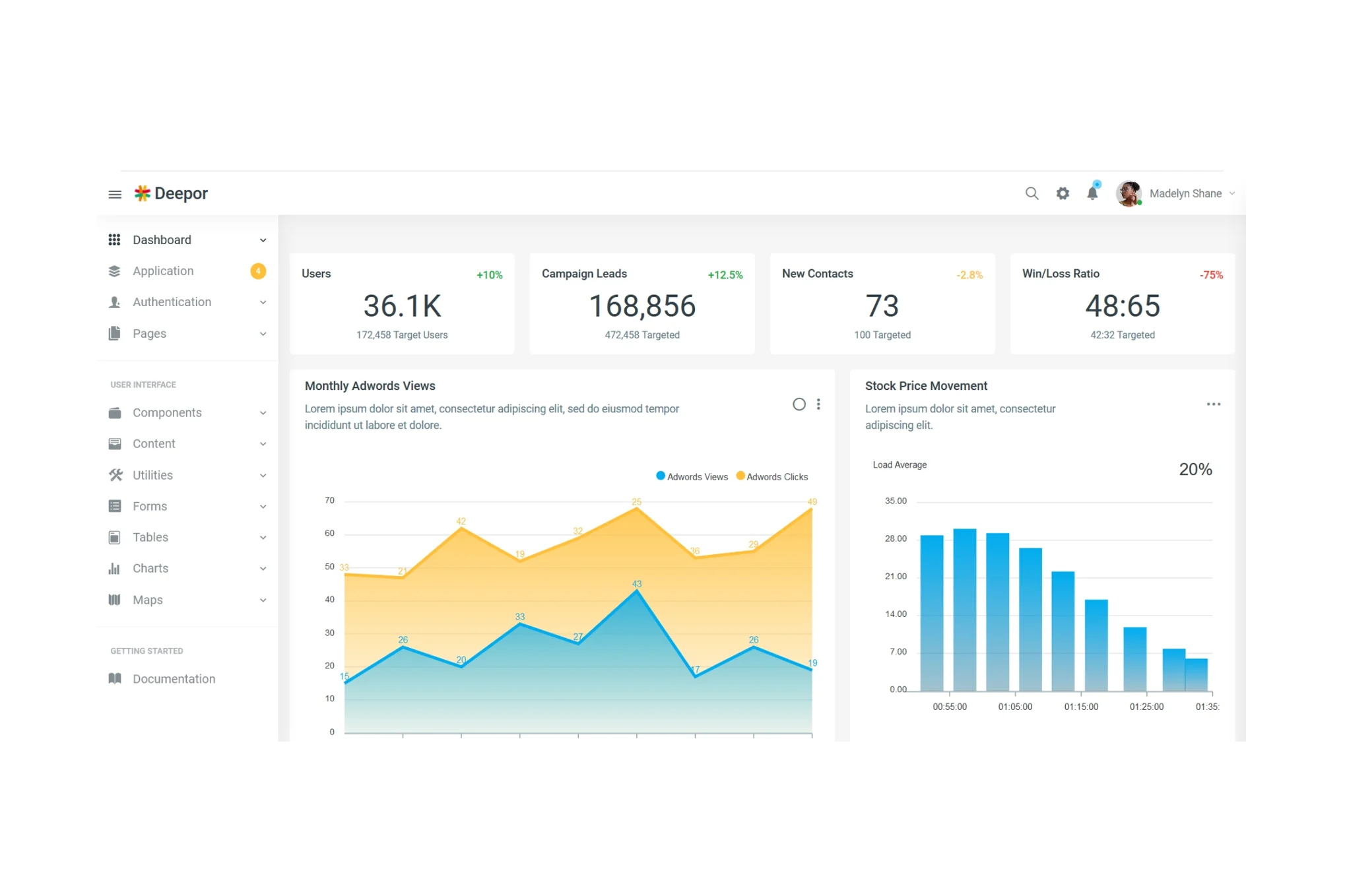Screen dimensions: 1345x896
Task: Toggle the Adwords Clicks legend series
Action: point(771,477)
